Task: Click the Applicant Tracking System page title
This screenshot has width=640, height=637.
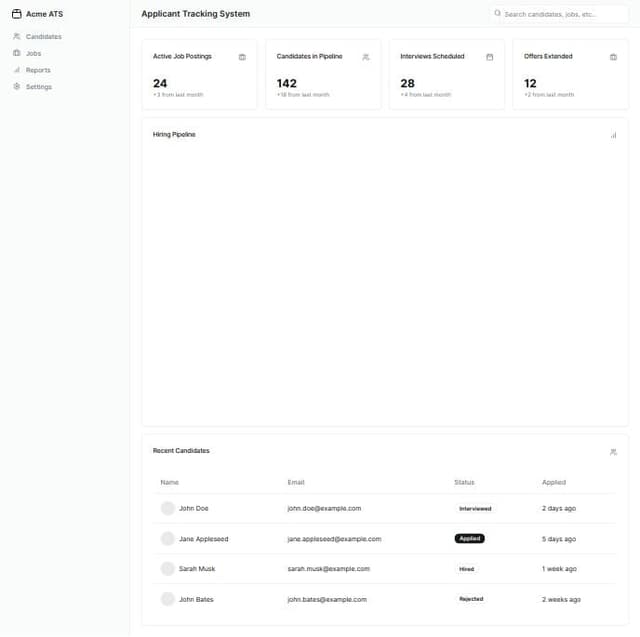Action: pos(196,14)
